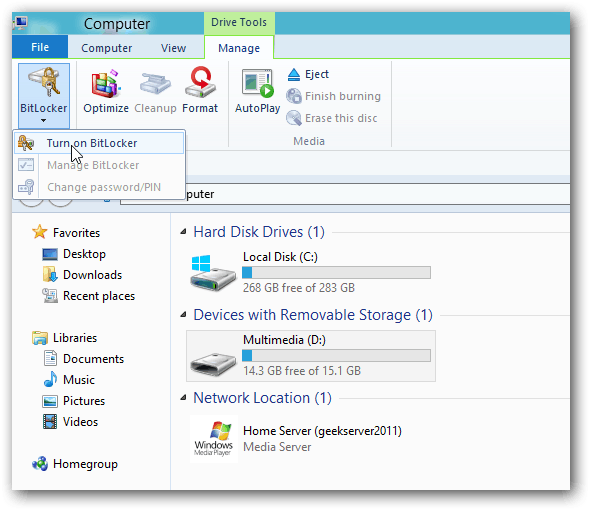
Task: Click the BitLocker drive lock icon
Action: pos(44,81)
